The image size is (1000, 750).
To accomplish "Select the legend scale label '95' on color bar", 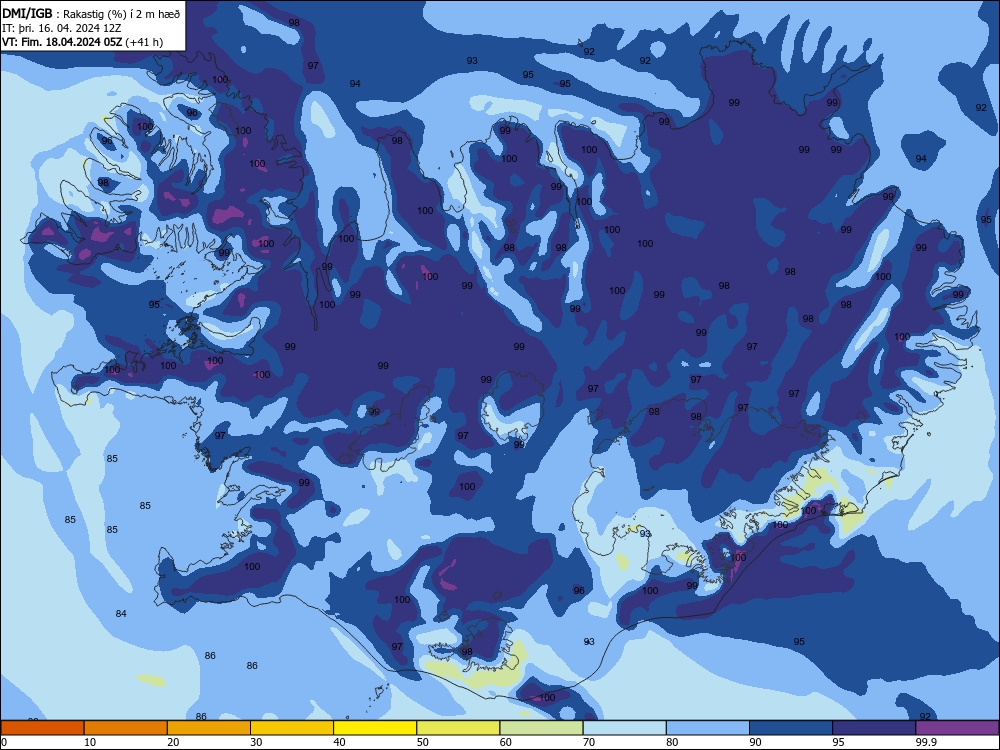I will click(x=839, y=742).
